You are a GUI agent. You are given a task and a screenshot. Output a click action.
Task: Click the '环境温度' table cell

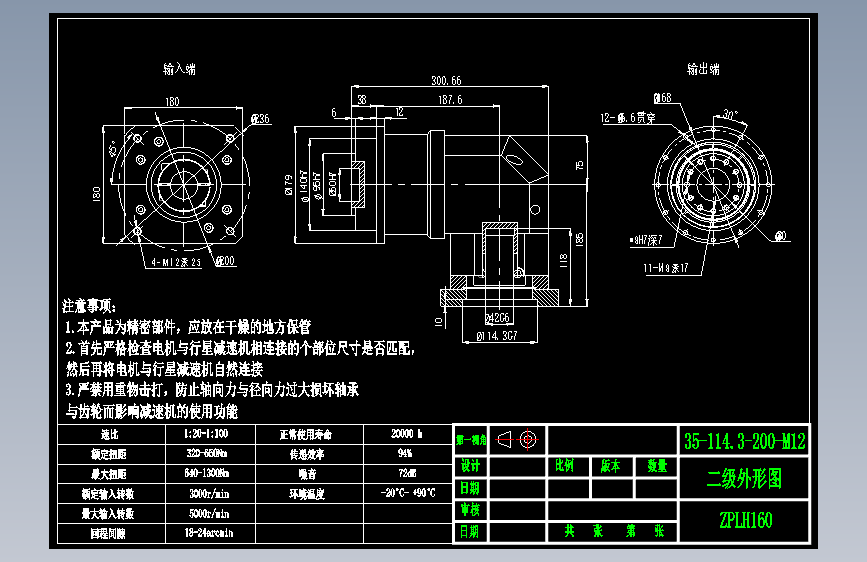(x=307, y=495)
